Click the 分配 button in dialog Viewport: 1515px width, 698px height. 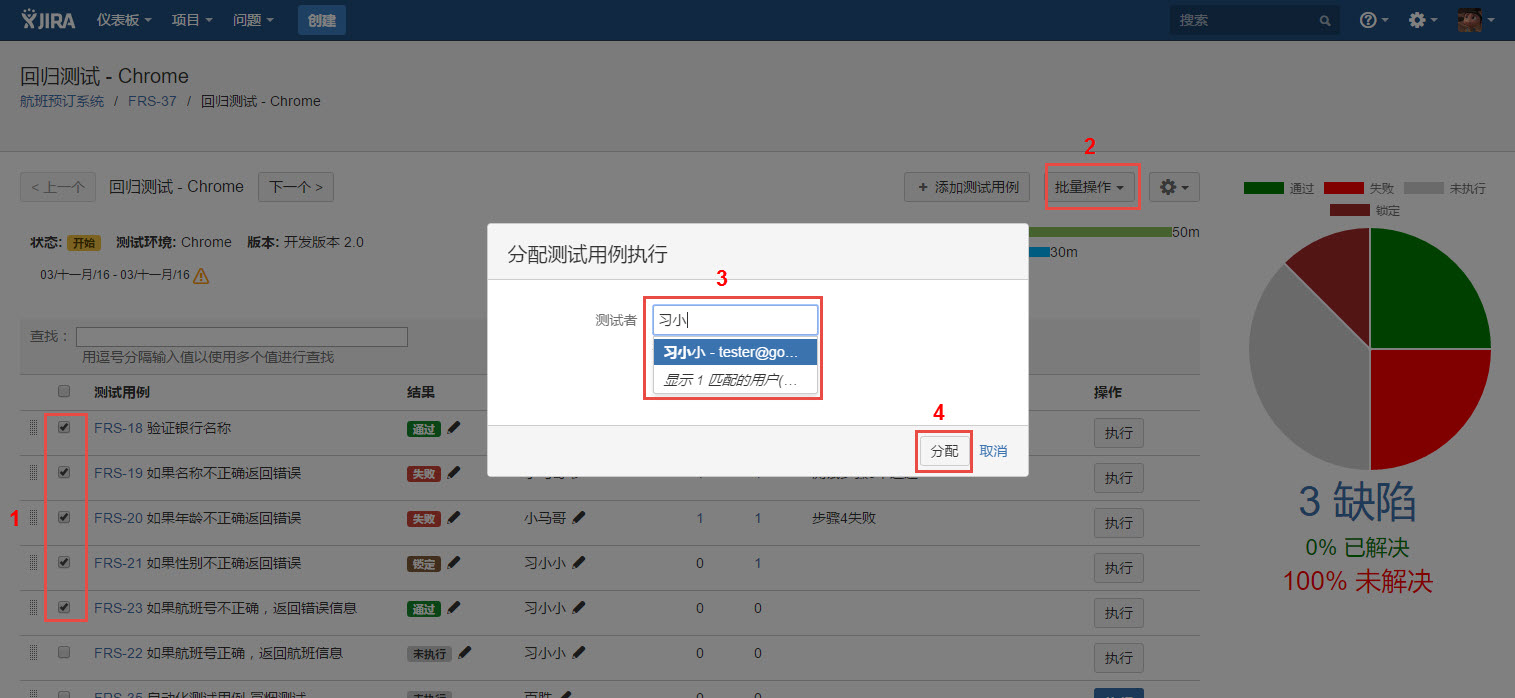[945, 451]
